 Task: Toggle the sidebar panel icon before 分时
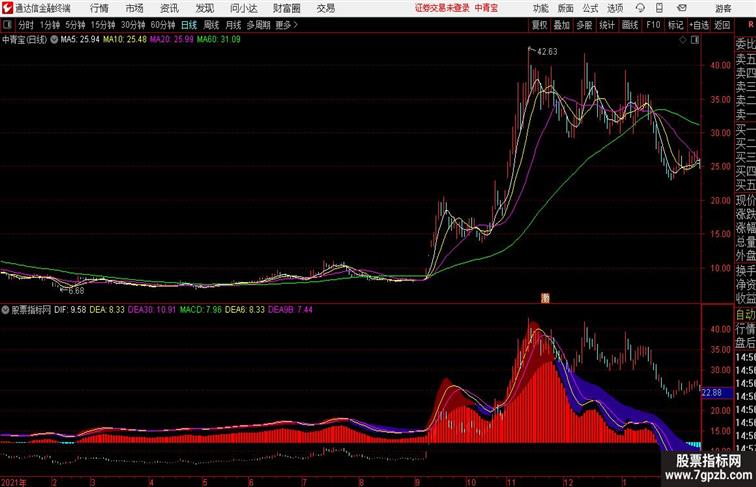[7, 25]
